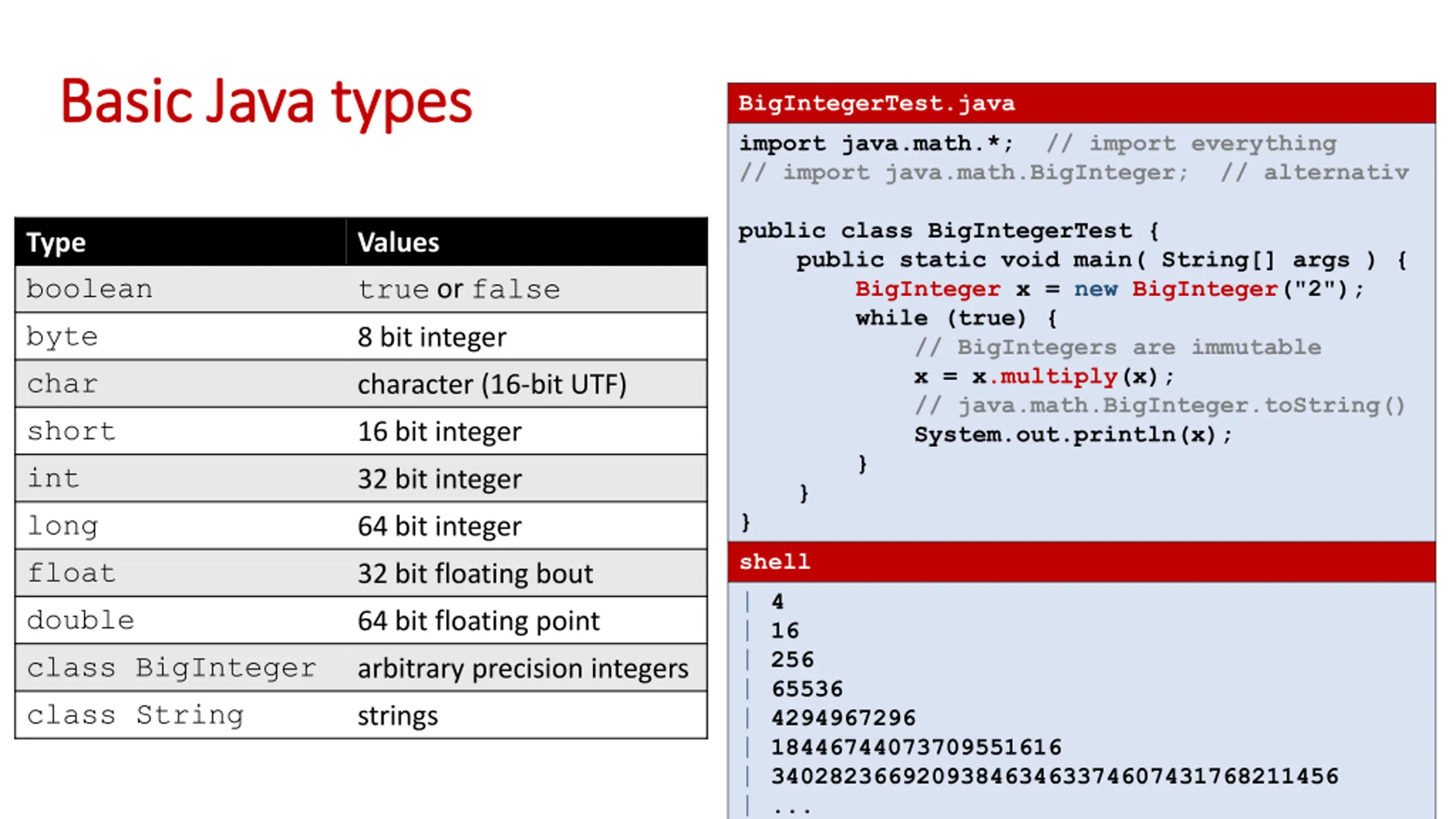Click the '32 bit floating bout' cell
This screenshot has width=1456, height=819.
pos(475,573)
